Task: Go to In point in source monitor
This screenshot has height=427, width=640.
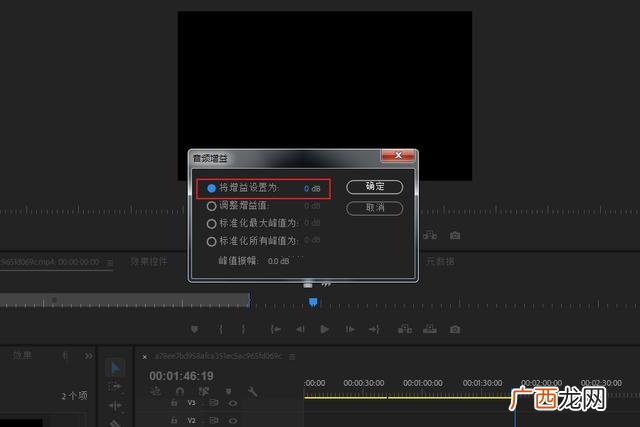Action: [276, 329]
